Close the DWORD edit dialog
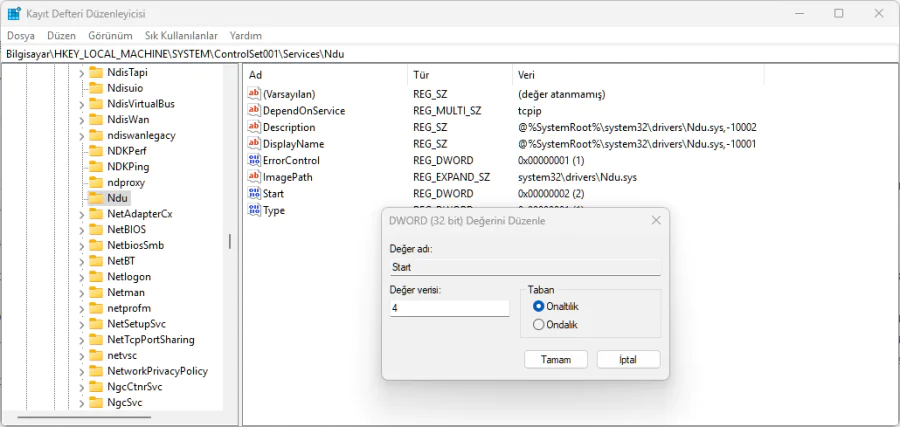 656,220
